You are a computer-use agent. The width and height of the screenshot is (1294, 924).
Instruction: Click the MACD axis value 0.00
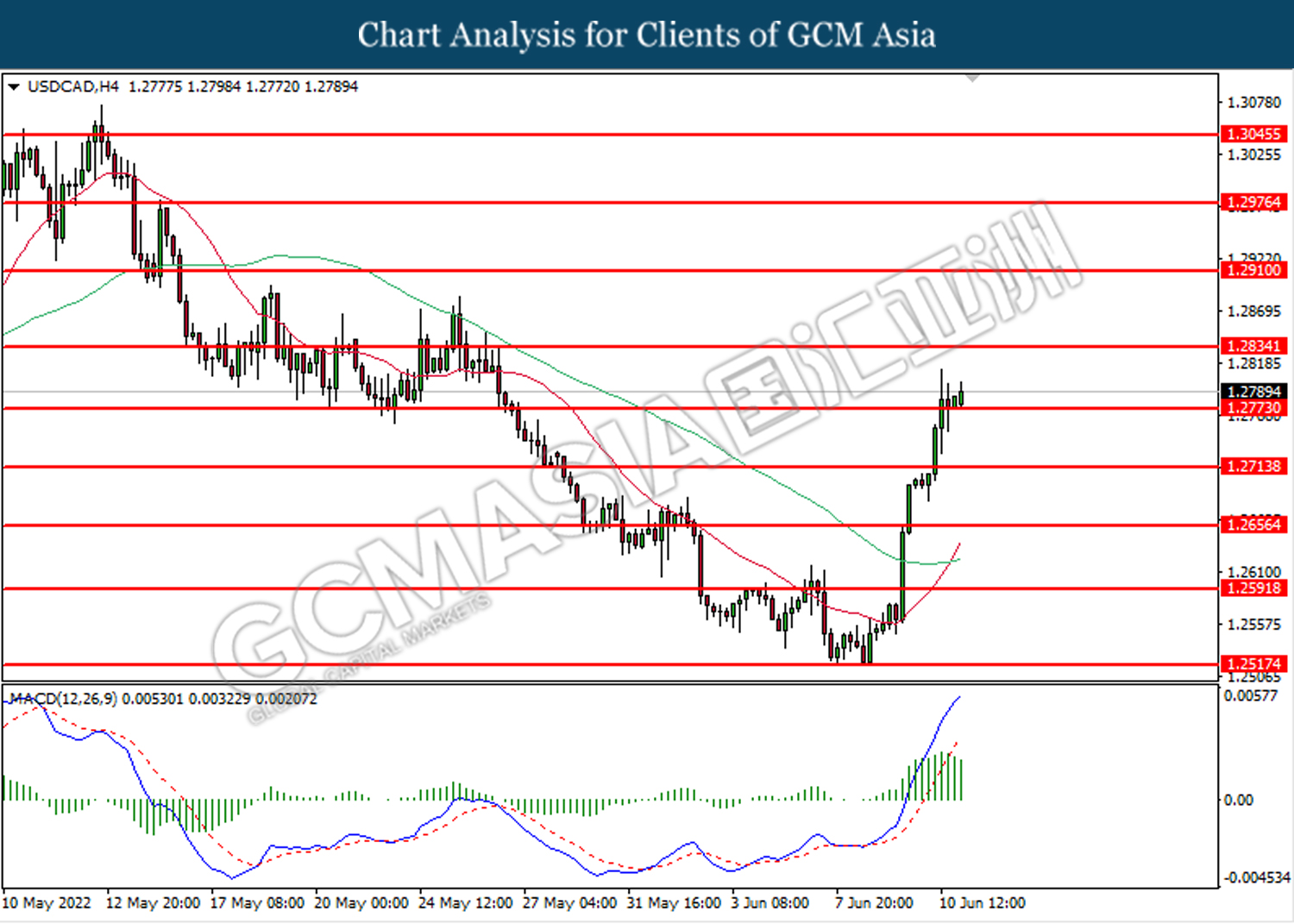(x=1239, y=801)
